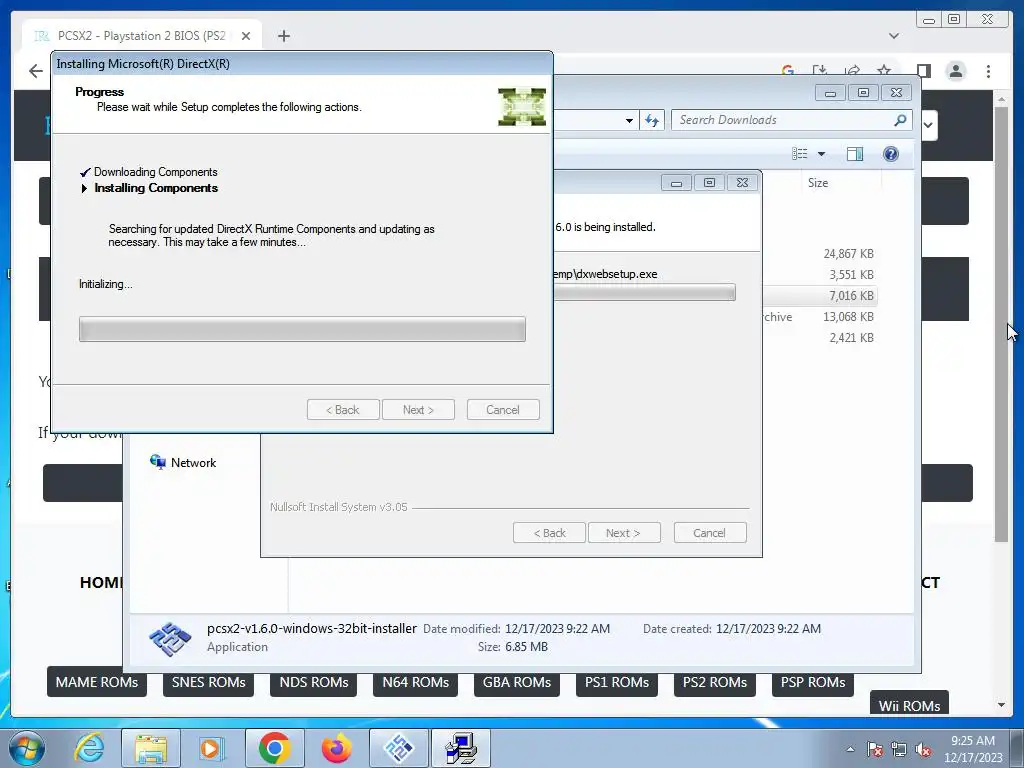Select the file row with 3,551 KB

(x=819, y=275)
